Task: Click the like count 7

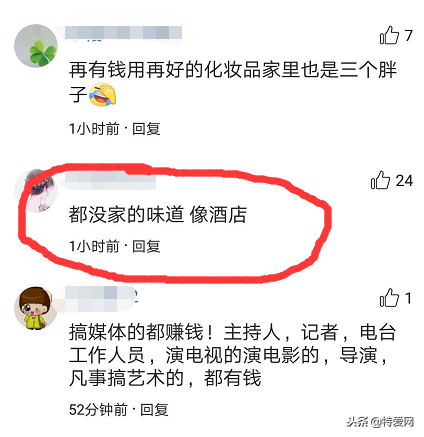Action: [x=409, y=35]
